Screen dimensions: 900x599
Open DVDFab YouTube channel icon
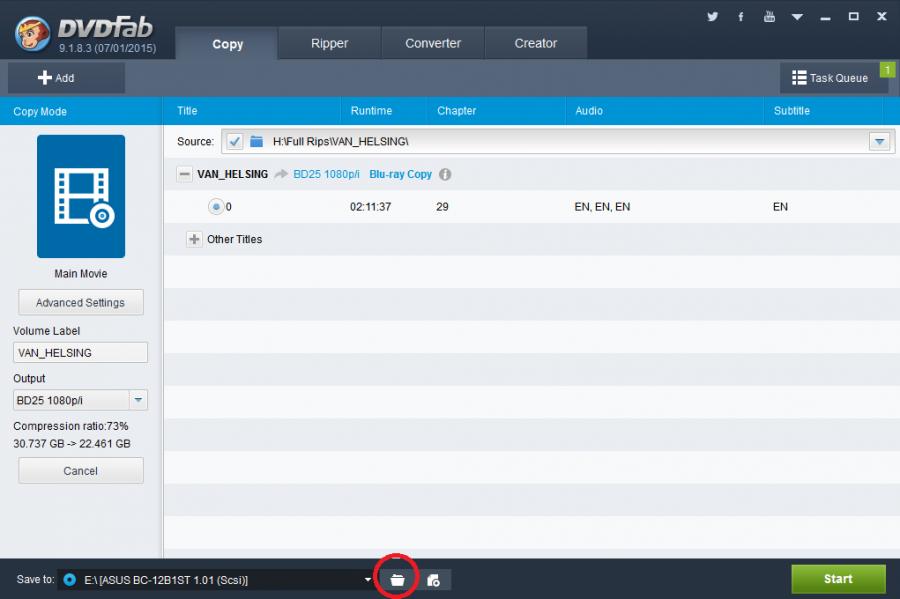point(769,17)
